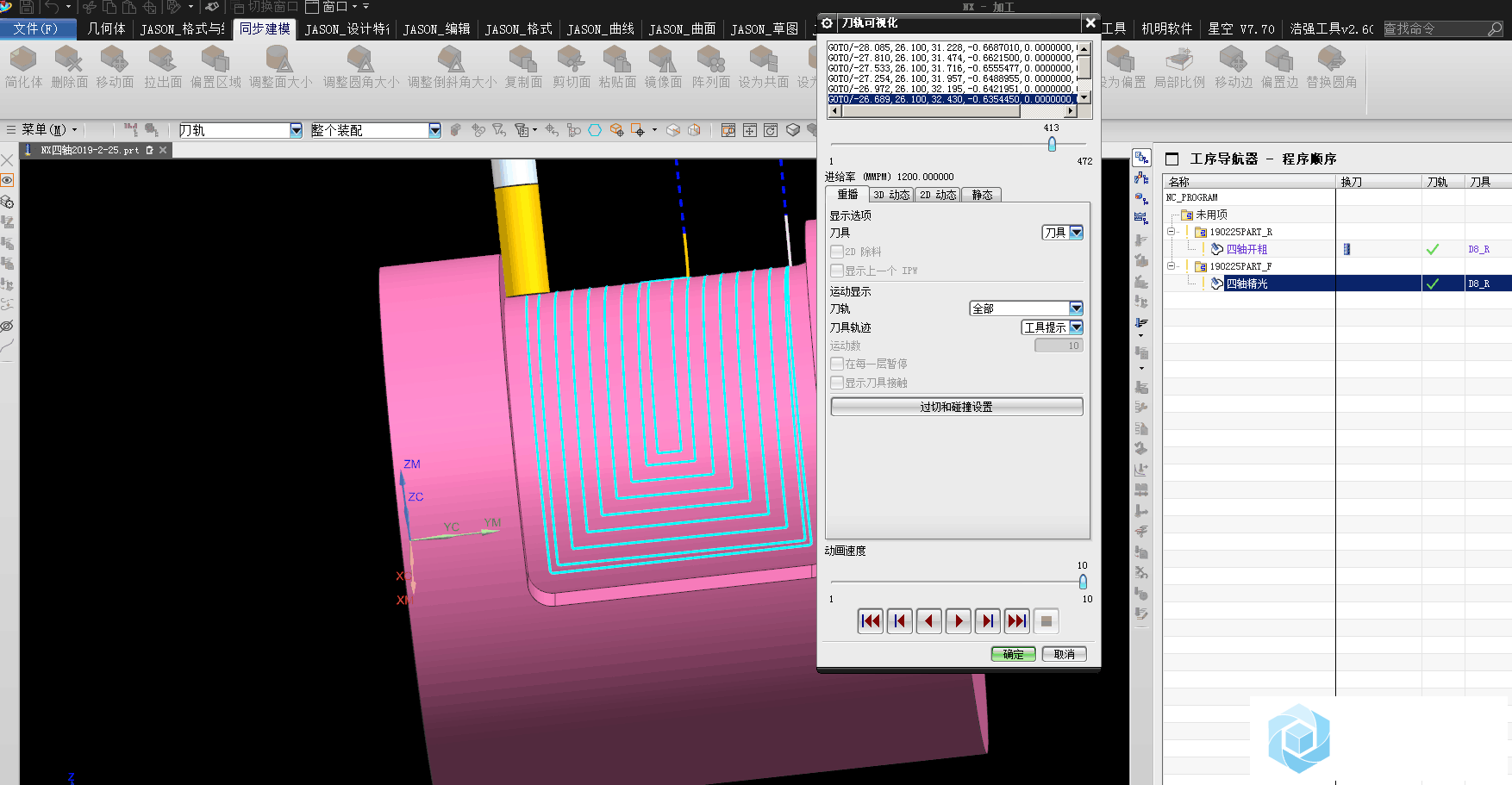Viewport: 1512px width, 785px height.
Task: Click the gear icon in 刀轨可视化 title
Action: pyautogui.click(x=828, y=23)
